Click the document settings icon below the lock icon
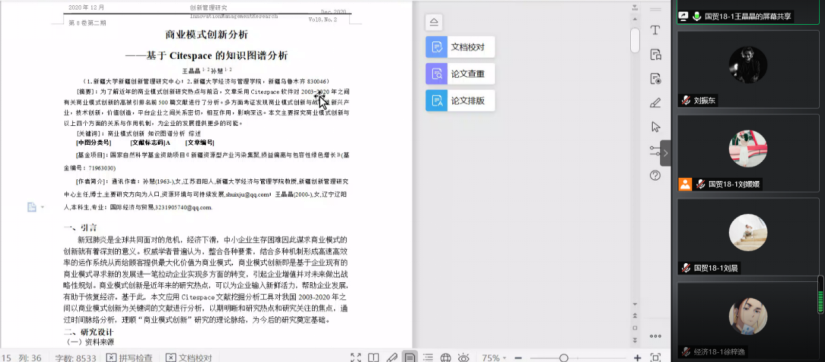Image resolution: width=826 pixels, height=362 pixels. [655, 79]
